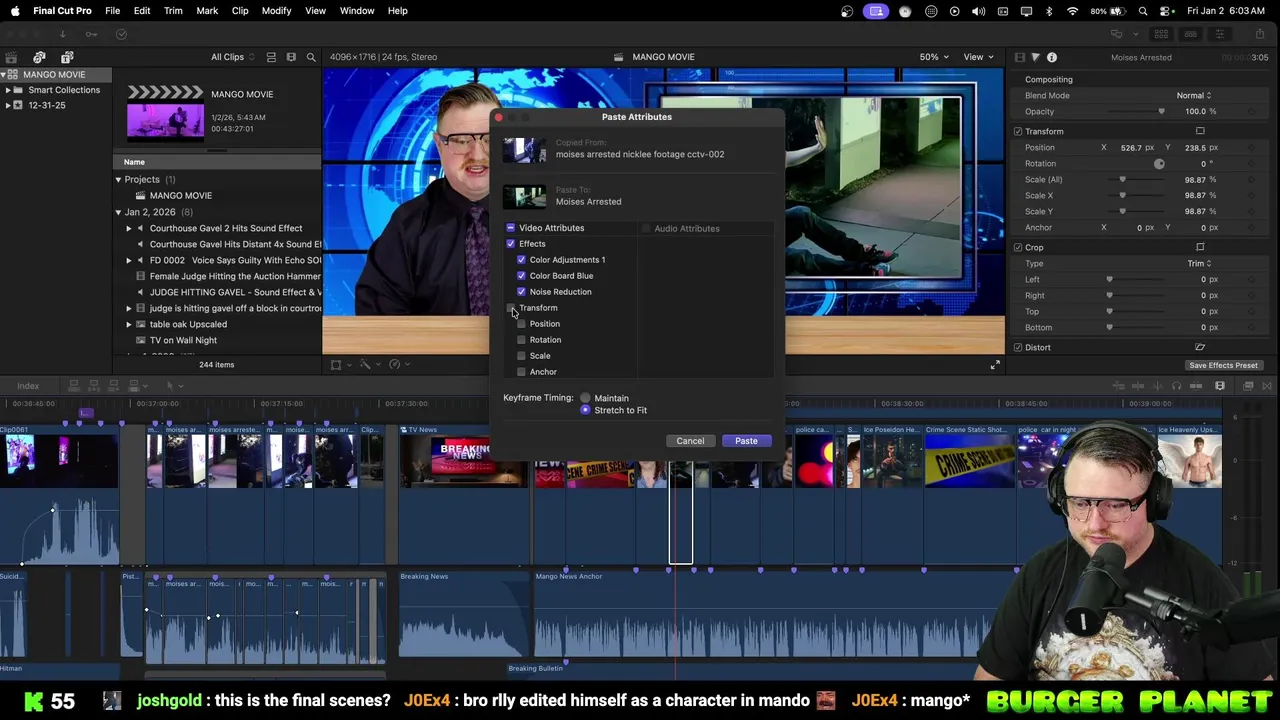Click the Paste button in the dialog
The width and height of the screenshot is (1280, 720).
(x=746, y=441)
